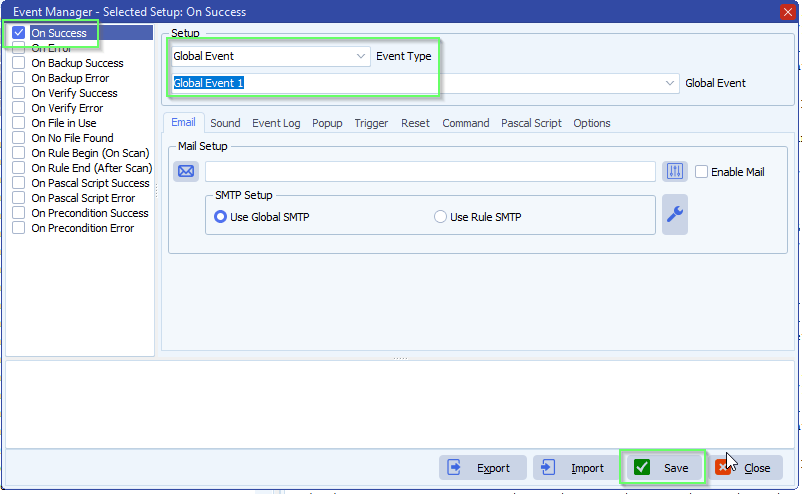Enable On Pascal Script Success checkbox
This screenshot has height=494, width=802.
click(x=18, y=183)
